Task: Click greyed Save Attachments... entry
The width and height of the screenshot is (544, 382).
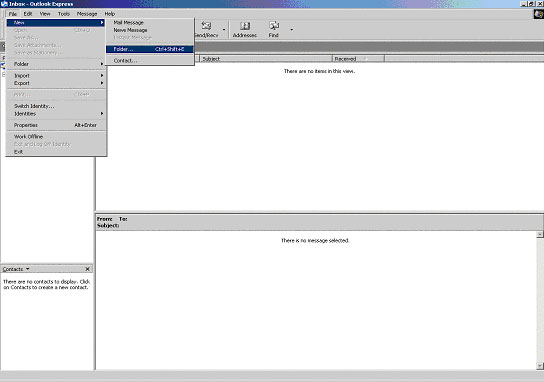Action: (x=56, y=45)
